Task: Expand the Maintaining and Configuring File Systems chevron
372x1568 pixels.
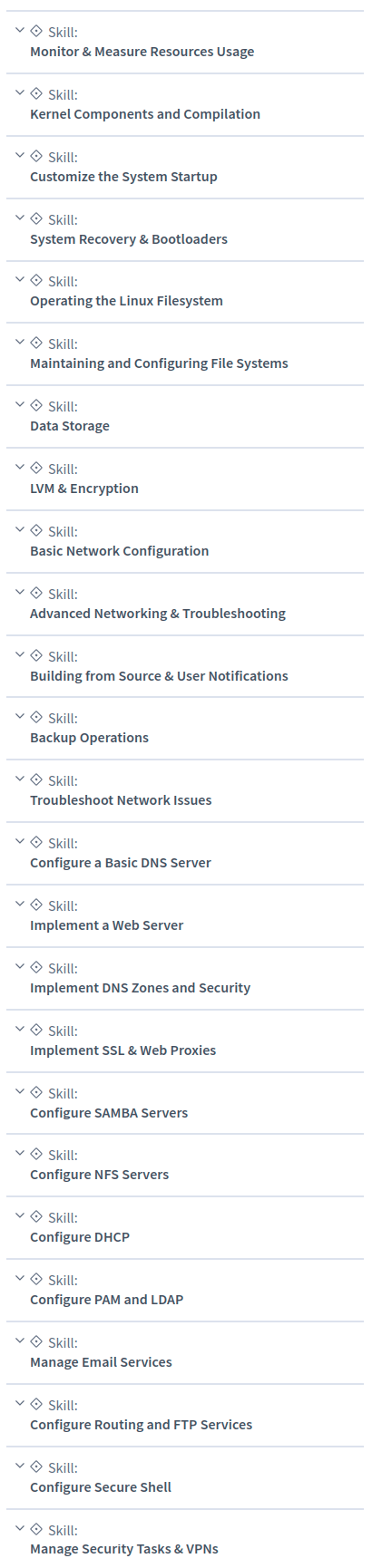Action: click(20, 342)
